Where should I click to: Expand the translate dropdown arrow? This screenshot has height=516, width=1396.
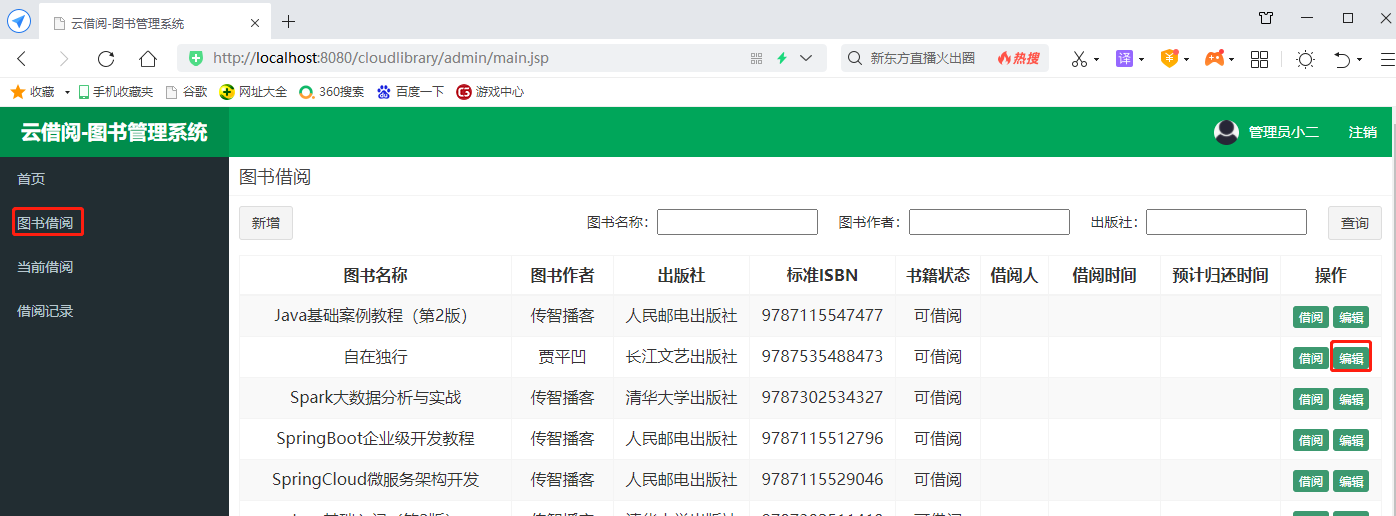point(1141,60)
